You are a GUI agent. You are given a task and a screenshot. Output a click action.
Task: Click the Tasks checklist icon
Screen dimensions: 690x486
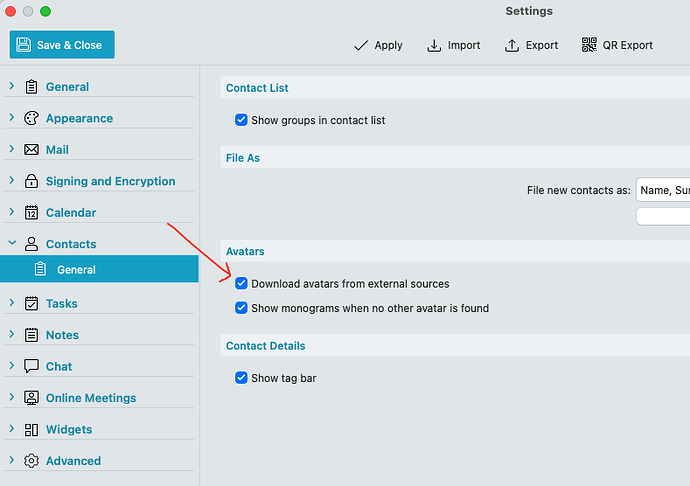click(x=31, y=303)
